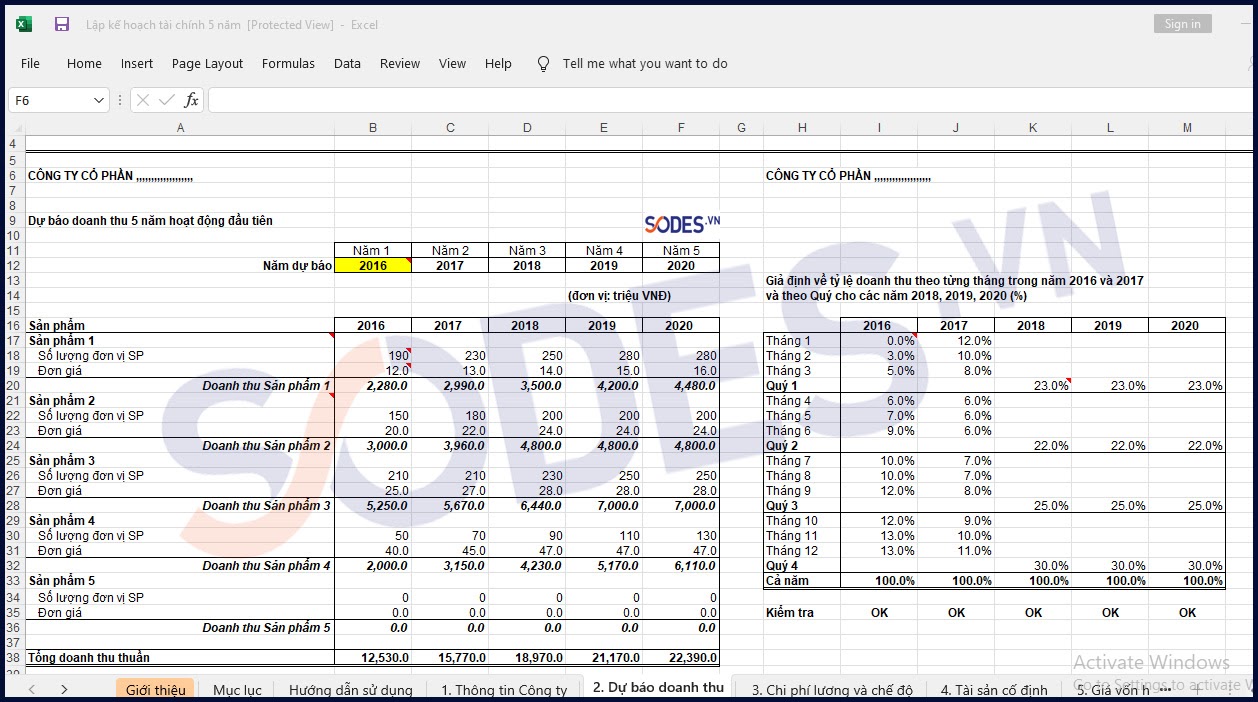Select the yellow 2016 forecast year cell

(x=372, y=266)
